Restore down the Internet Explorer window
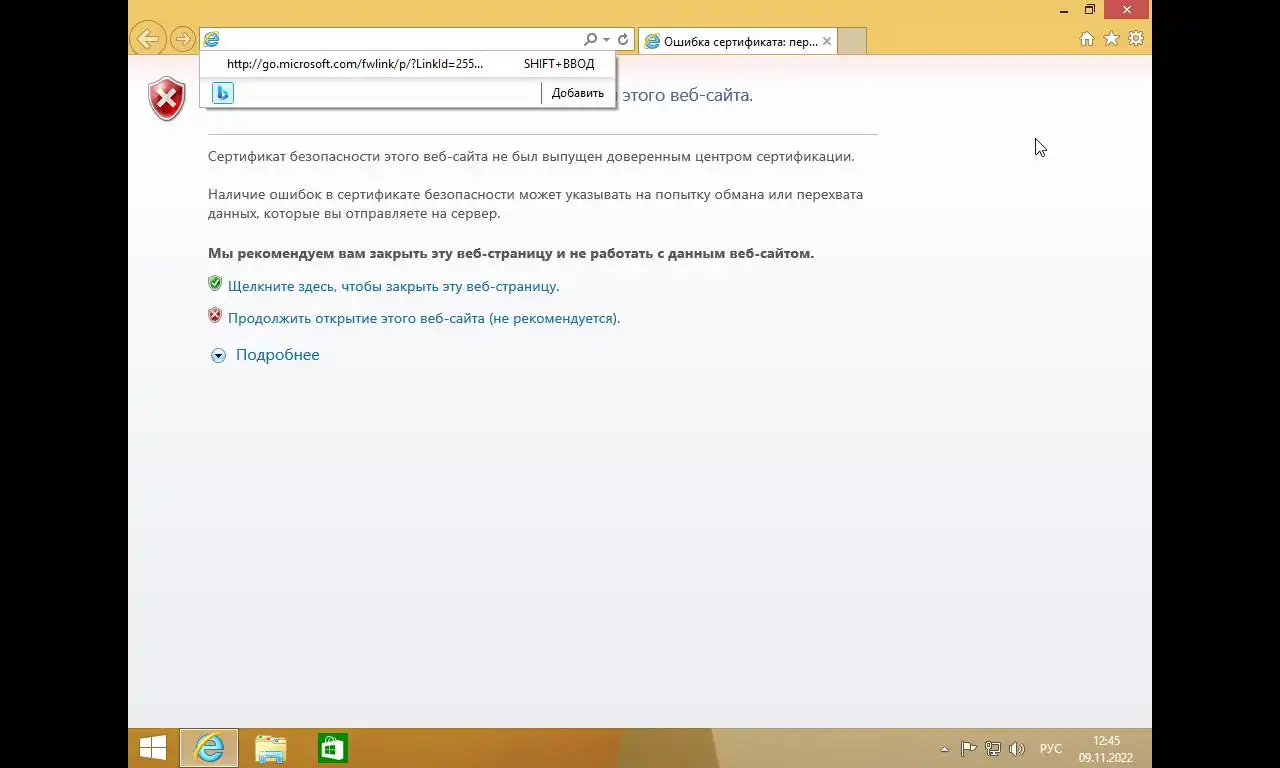 [1090, 10]
